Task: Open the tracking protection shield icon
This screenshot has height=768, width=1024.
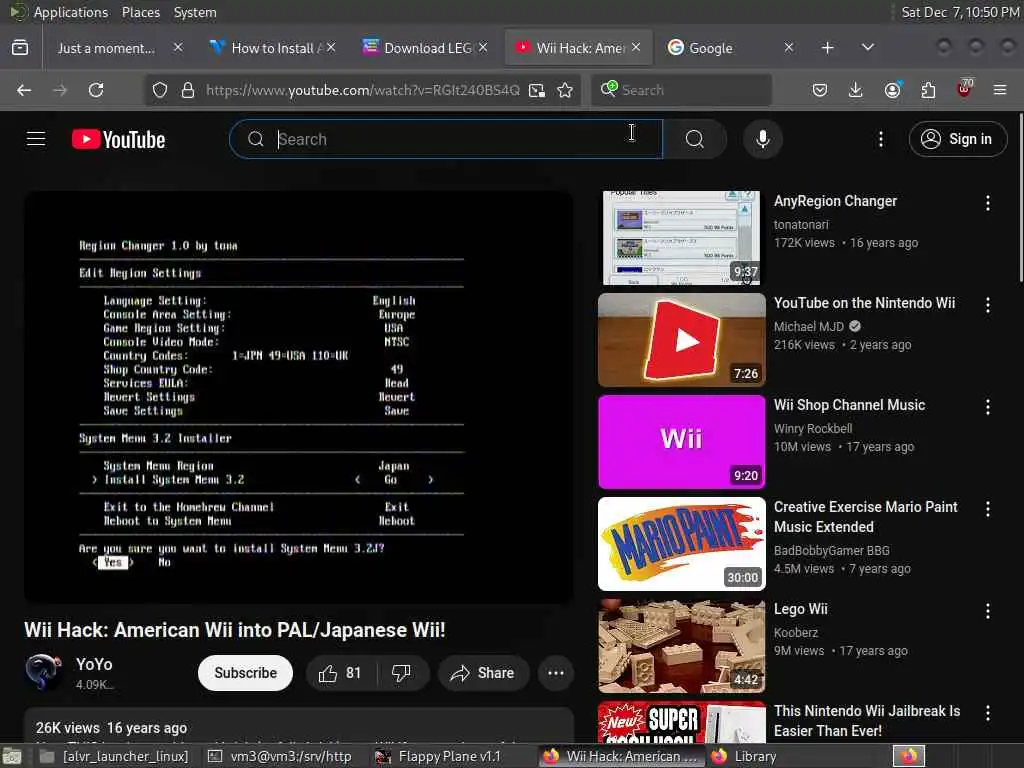Action: [159, 90]
